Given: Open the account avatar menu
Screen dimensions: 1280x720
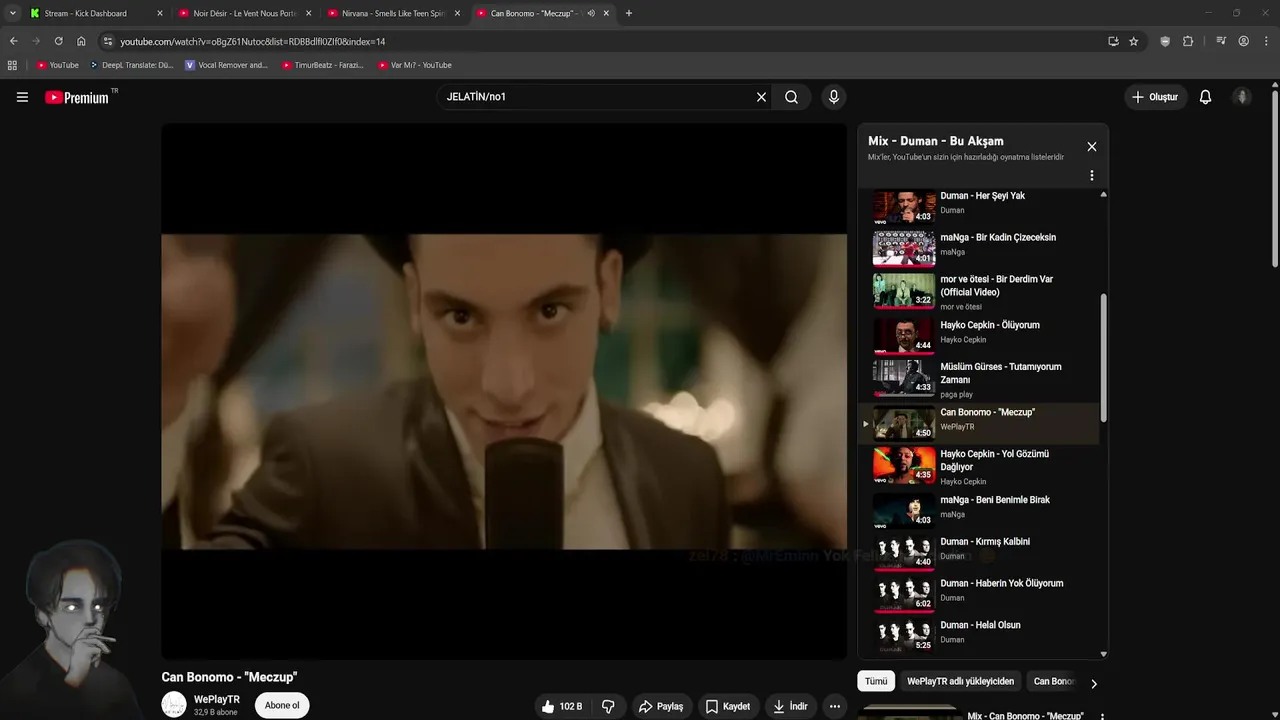Looking at the screenshot, I should 1242,97.
